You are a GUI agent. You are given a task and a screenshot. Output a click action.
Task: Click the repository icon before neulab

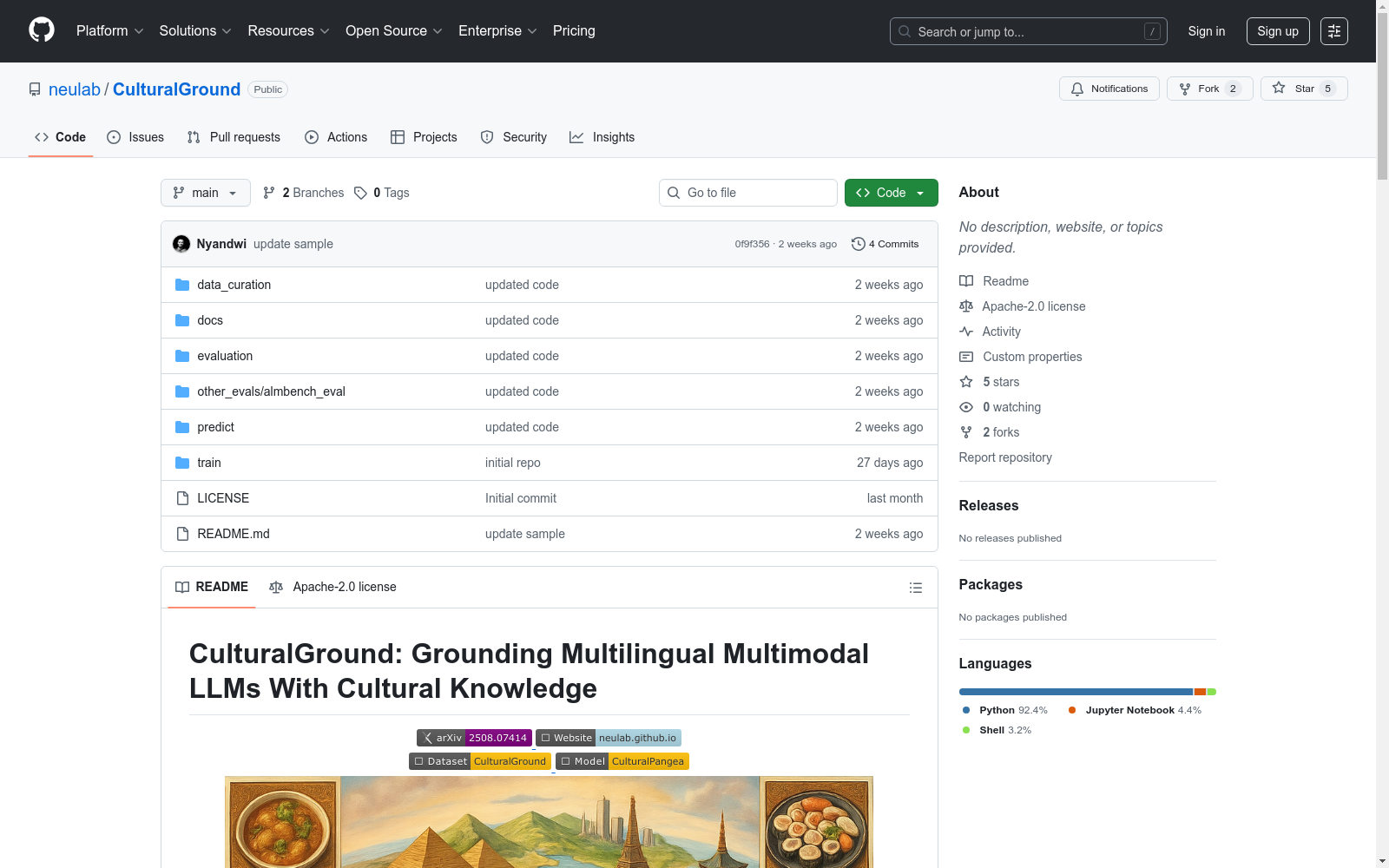tap(35, 89)
